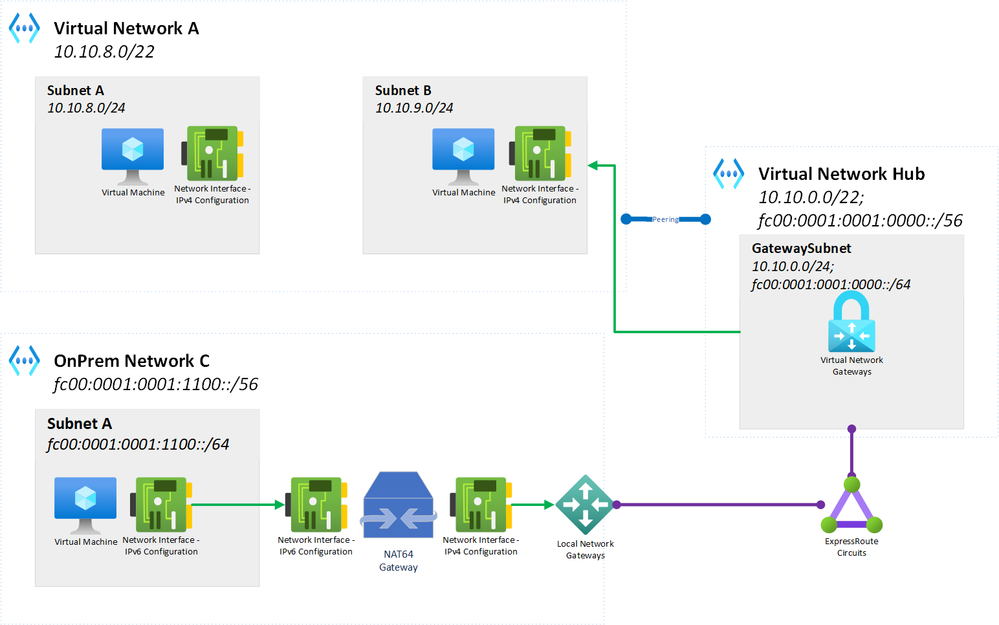Screen dimensions: 999x625
Task: Select the '10.10.8.0/22' address text
Action: (104, 52)
